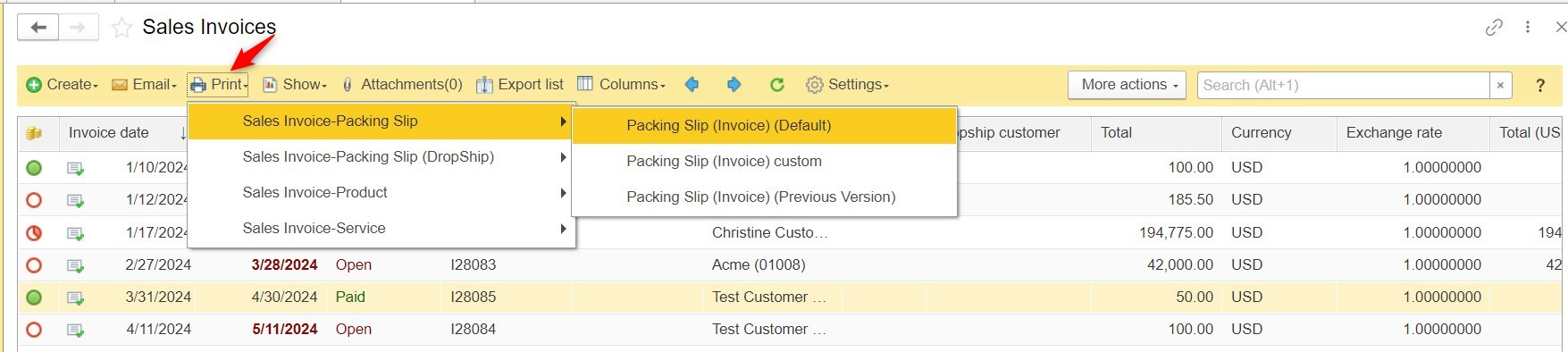Click total 194,775.00

tap(1176, 233)
